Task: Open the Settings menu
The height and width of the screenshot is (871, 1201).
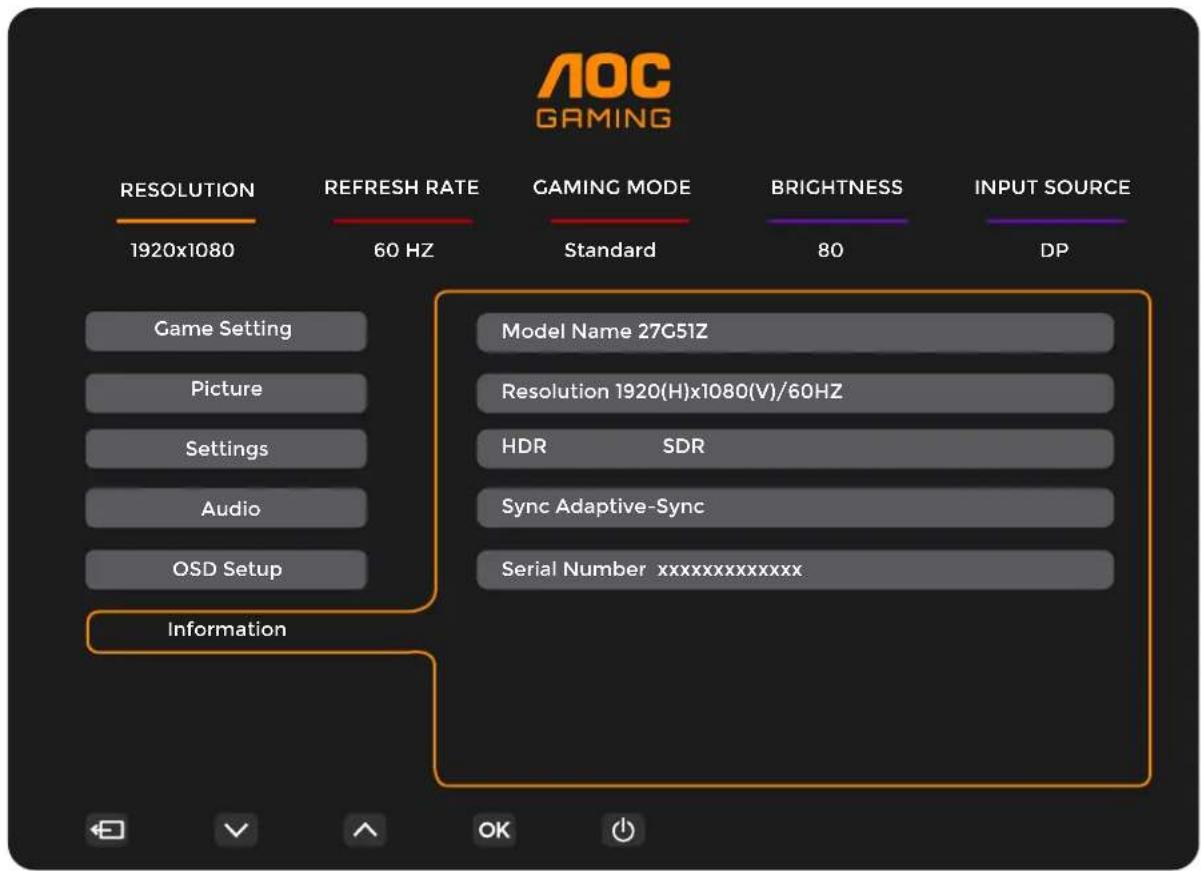Action: coord(226,450)
